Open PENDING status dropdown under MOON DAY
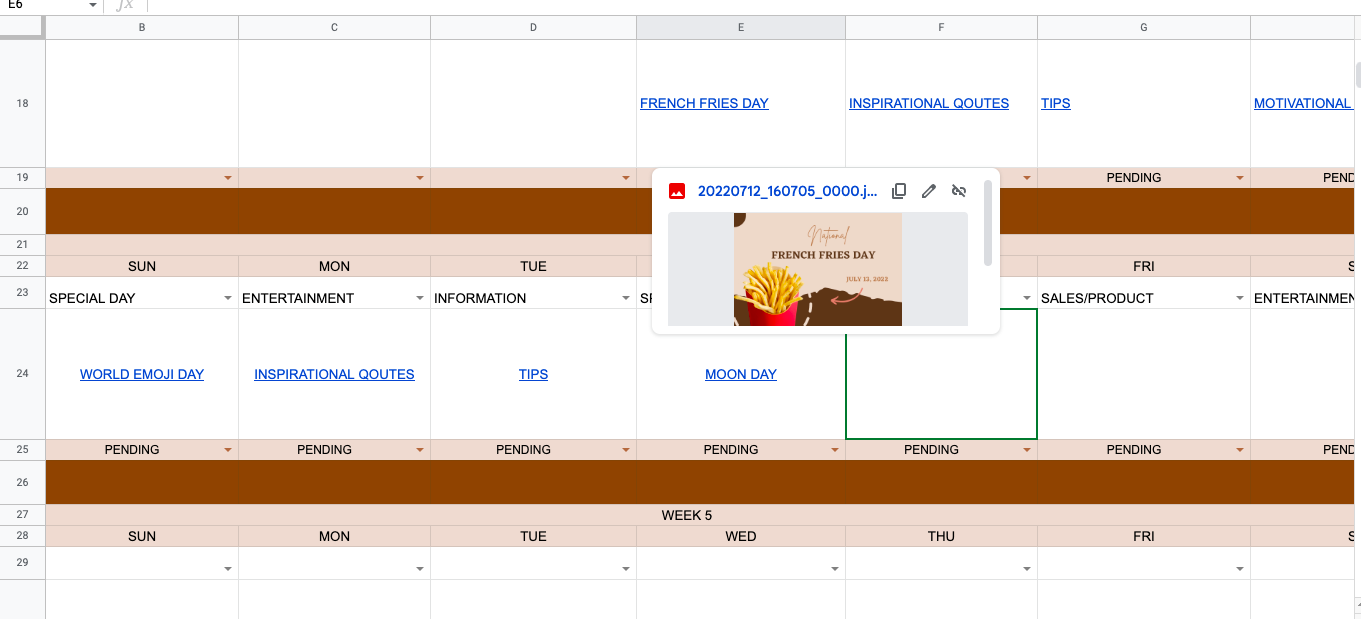The height and width of the screenshot is (619, 1361). tap(835, 450)
